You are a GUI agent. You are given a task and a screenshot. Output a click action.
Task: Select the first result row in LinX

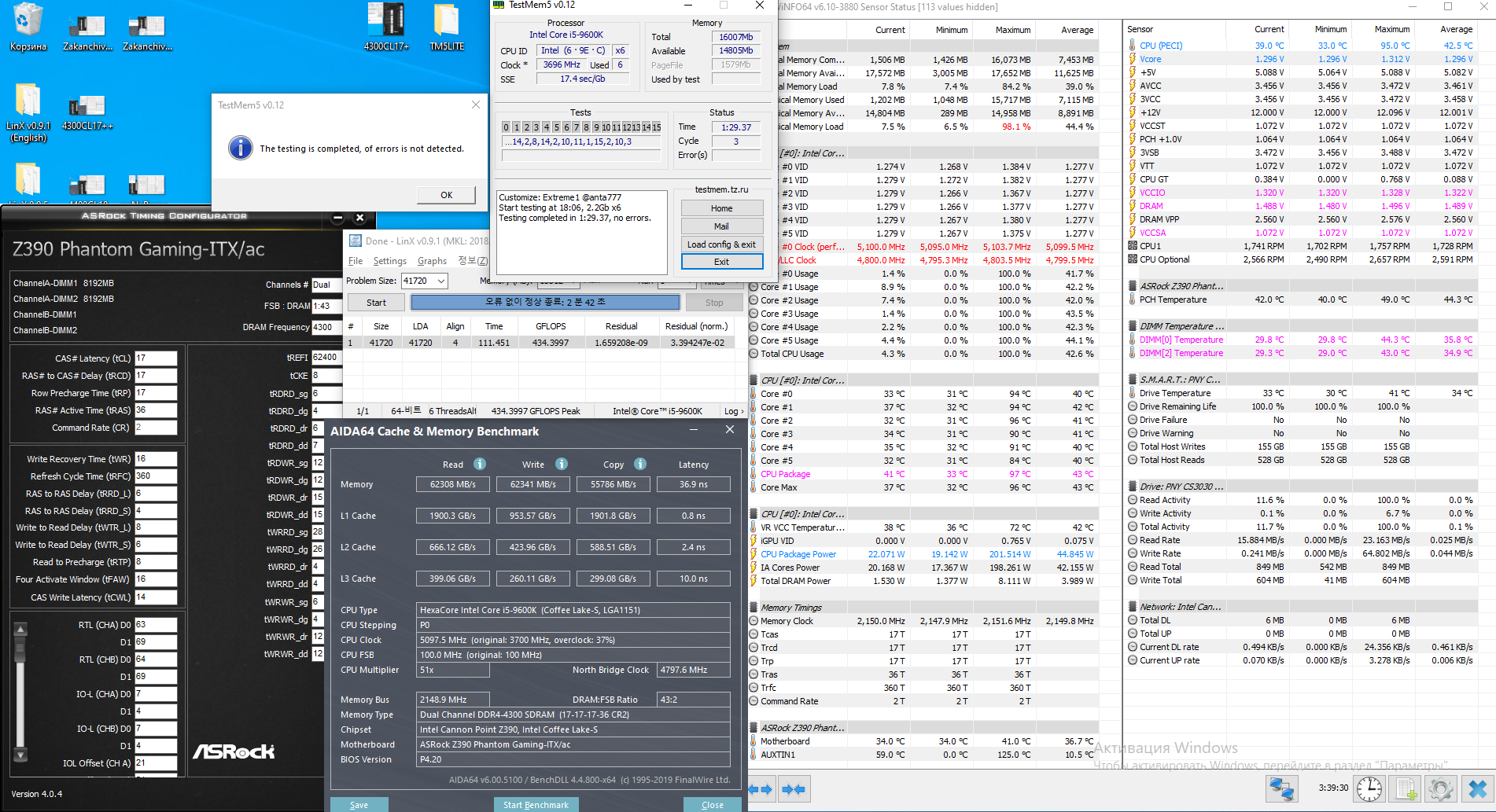[541, 343]
